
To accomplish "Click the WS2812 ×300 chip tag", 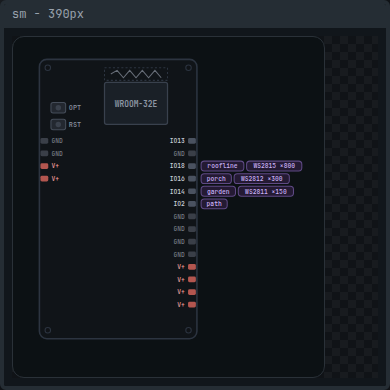I will (262, 179).
